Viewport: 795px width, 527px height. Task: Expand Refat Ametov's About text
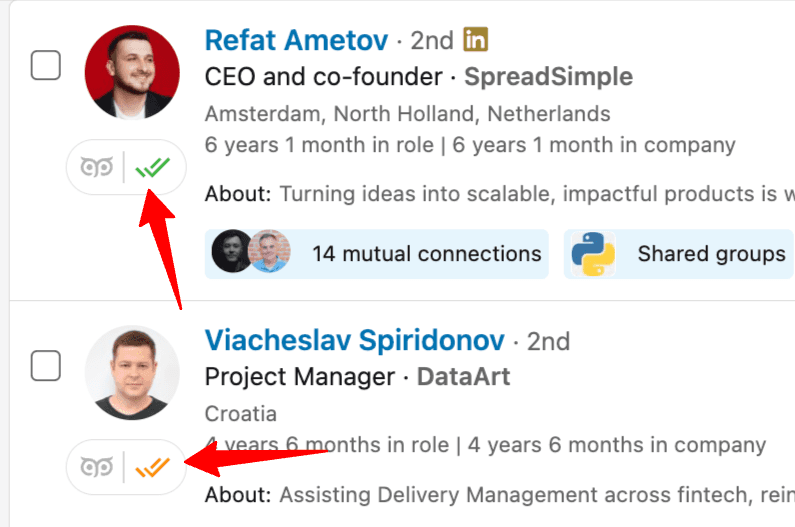point(499,194)
